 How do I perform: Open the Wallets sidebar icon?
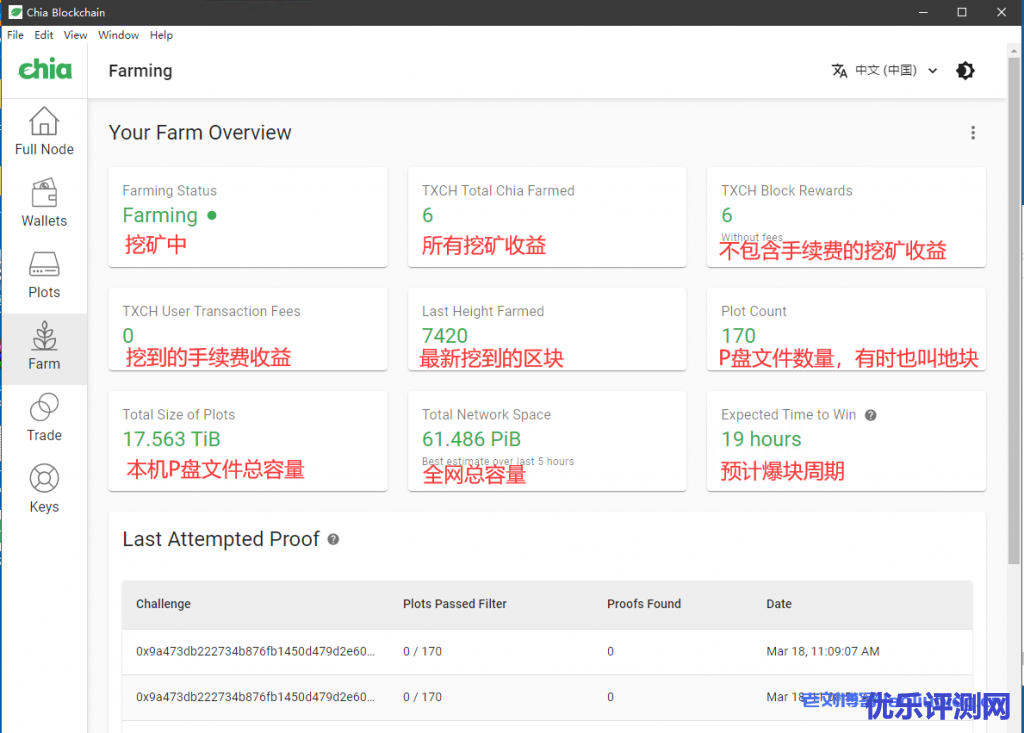pos(44,193)
